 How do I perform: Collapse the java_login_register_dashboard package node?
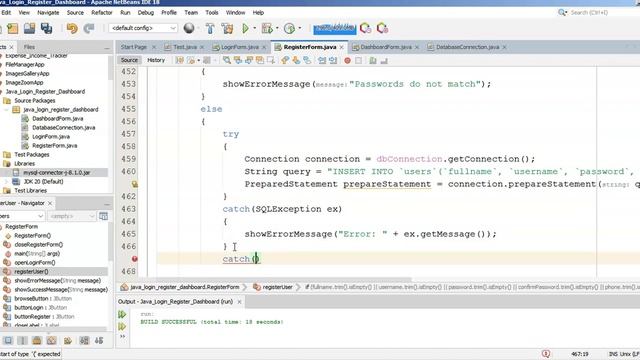6,110
